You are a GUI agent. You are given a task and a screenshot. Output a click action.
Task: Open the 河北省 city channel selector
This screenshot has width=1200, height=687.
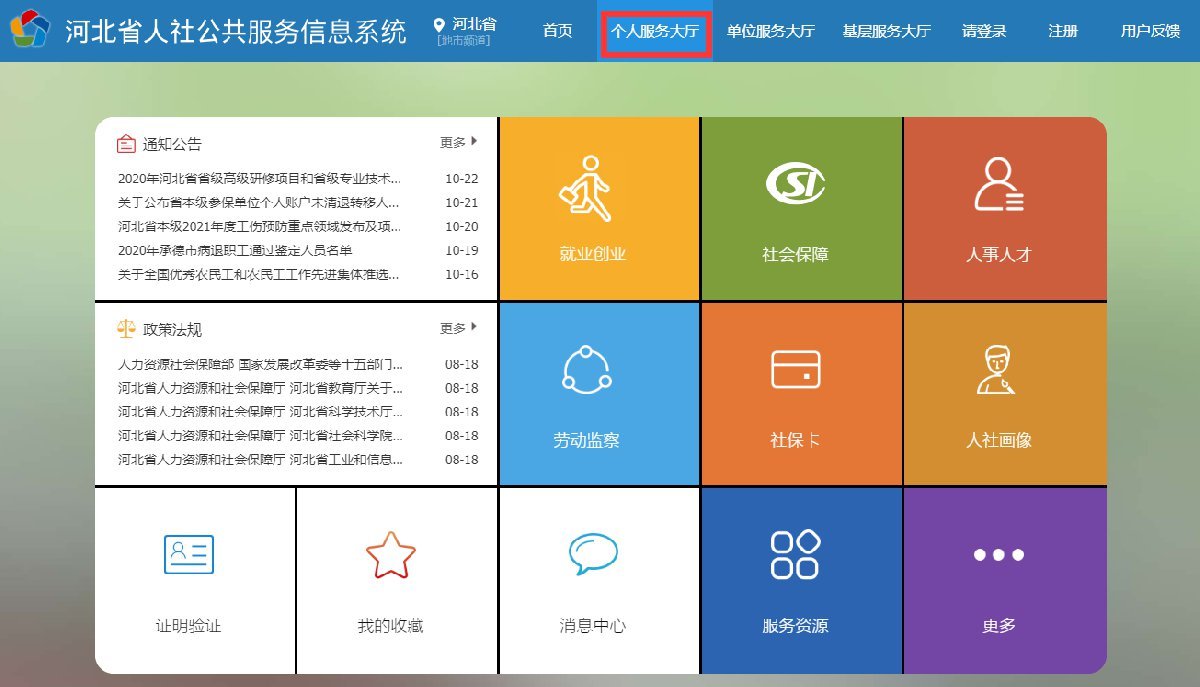(466, 31)
